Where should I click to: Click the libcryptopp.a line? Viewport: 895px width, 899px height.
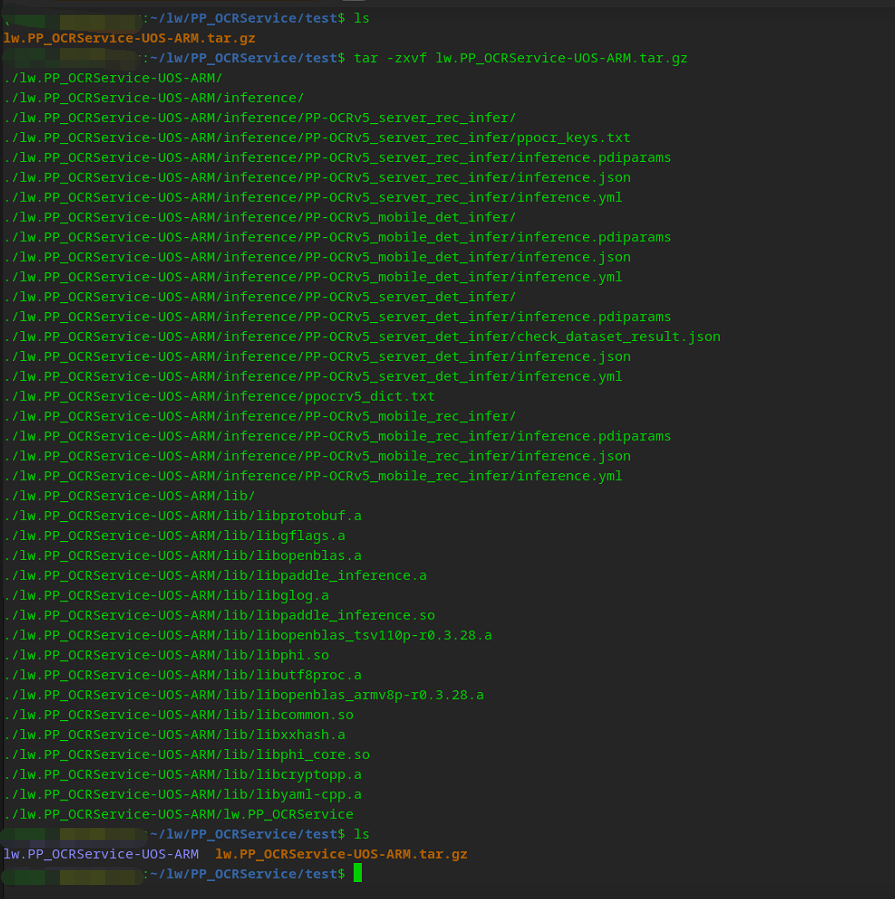(182, 775)
